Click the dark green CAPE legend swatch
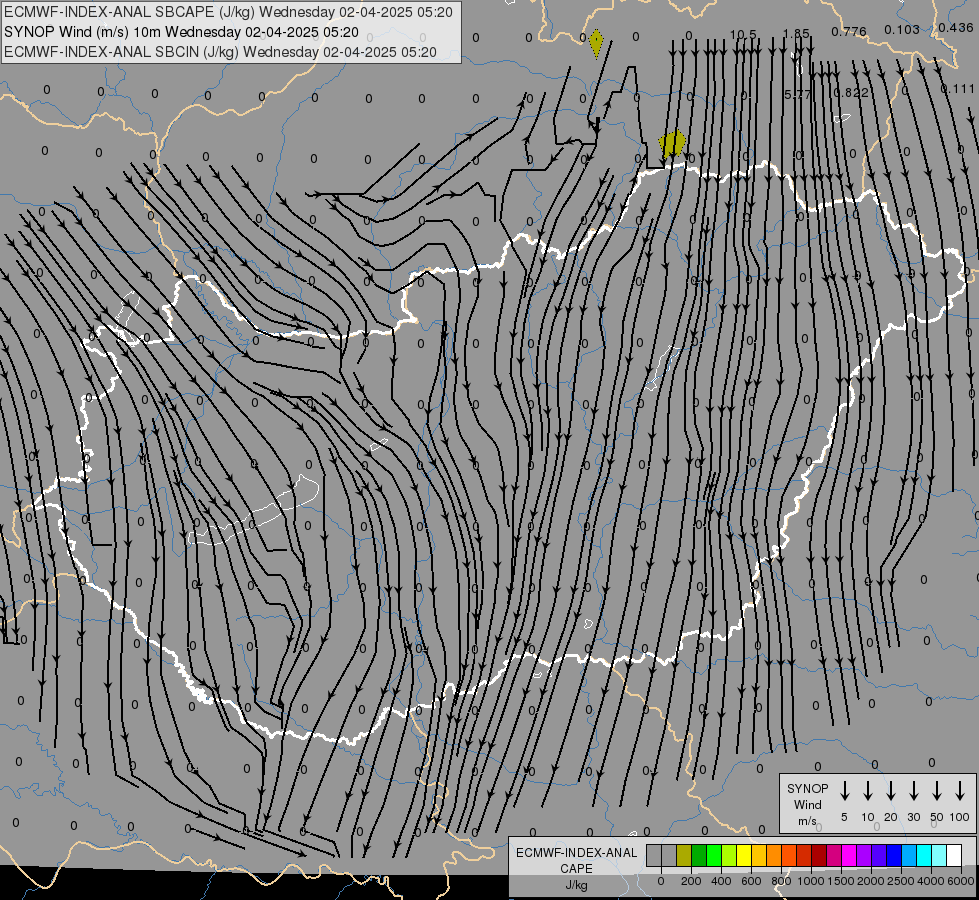The height and width of the screenshot is (900, 979). coord(699,855)
